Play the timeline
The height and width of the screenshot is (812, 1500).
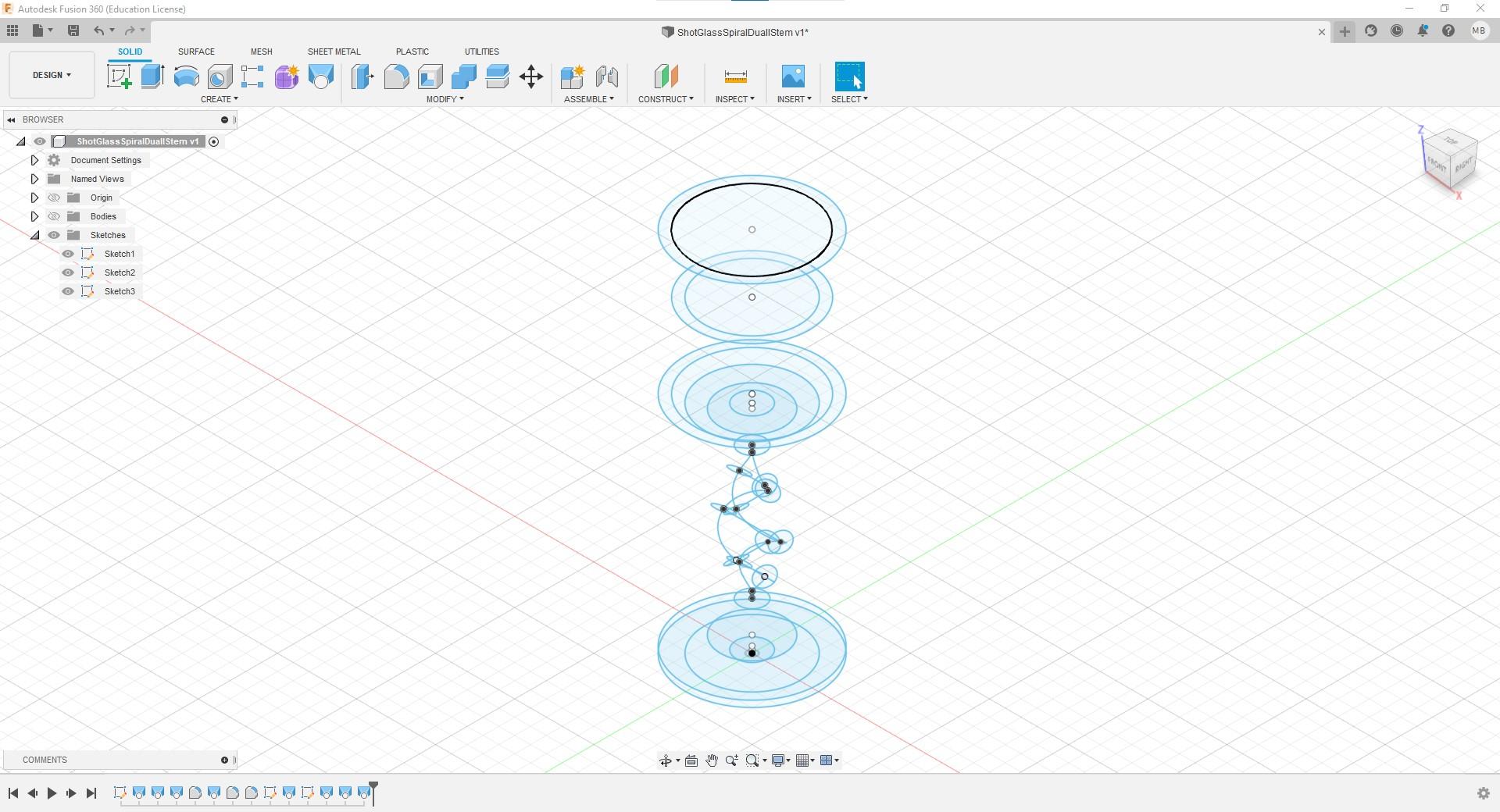tap(52, 793)
